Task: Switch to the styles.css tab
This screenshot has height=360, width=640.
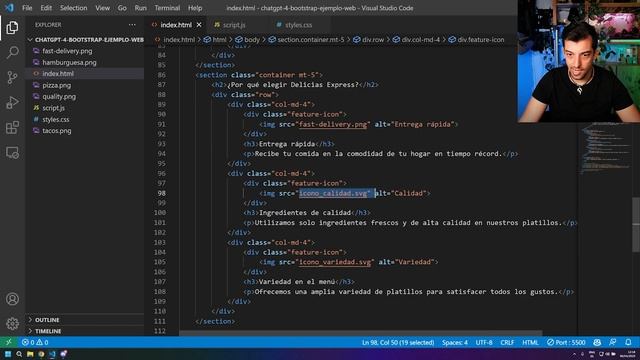Action: coord(298,25)
